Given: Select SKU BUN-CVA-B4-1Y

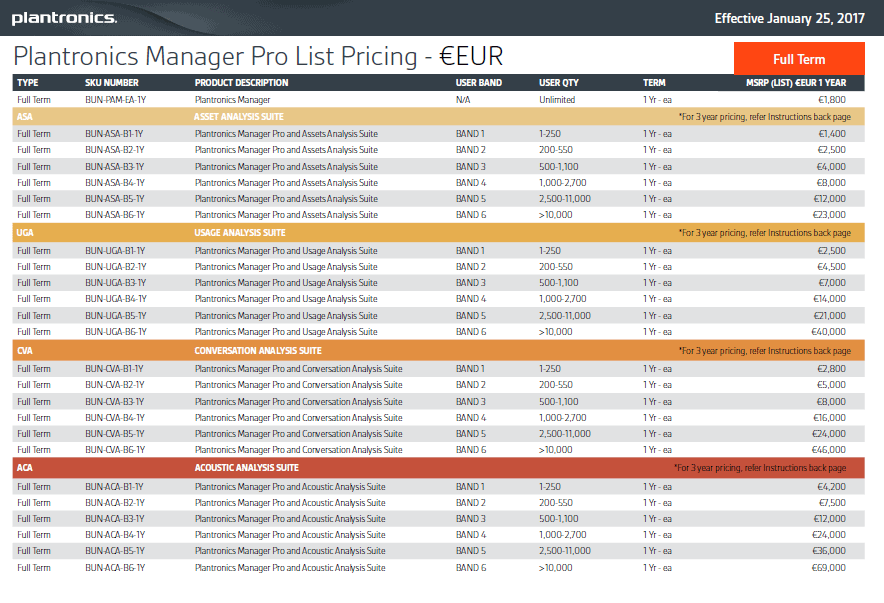Looking at the screenshot, I should 115,418.
